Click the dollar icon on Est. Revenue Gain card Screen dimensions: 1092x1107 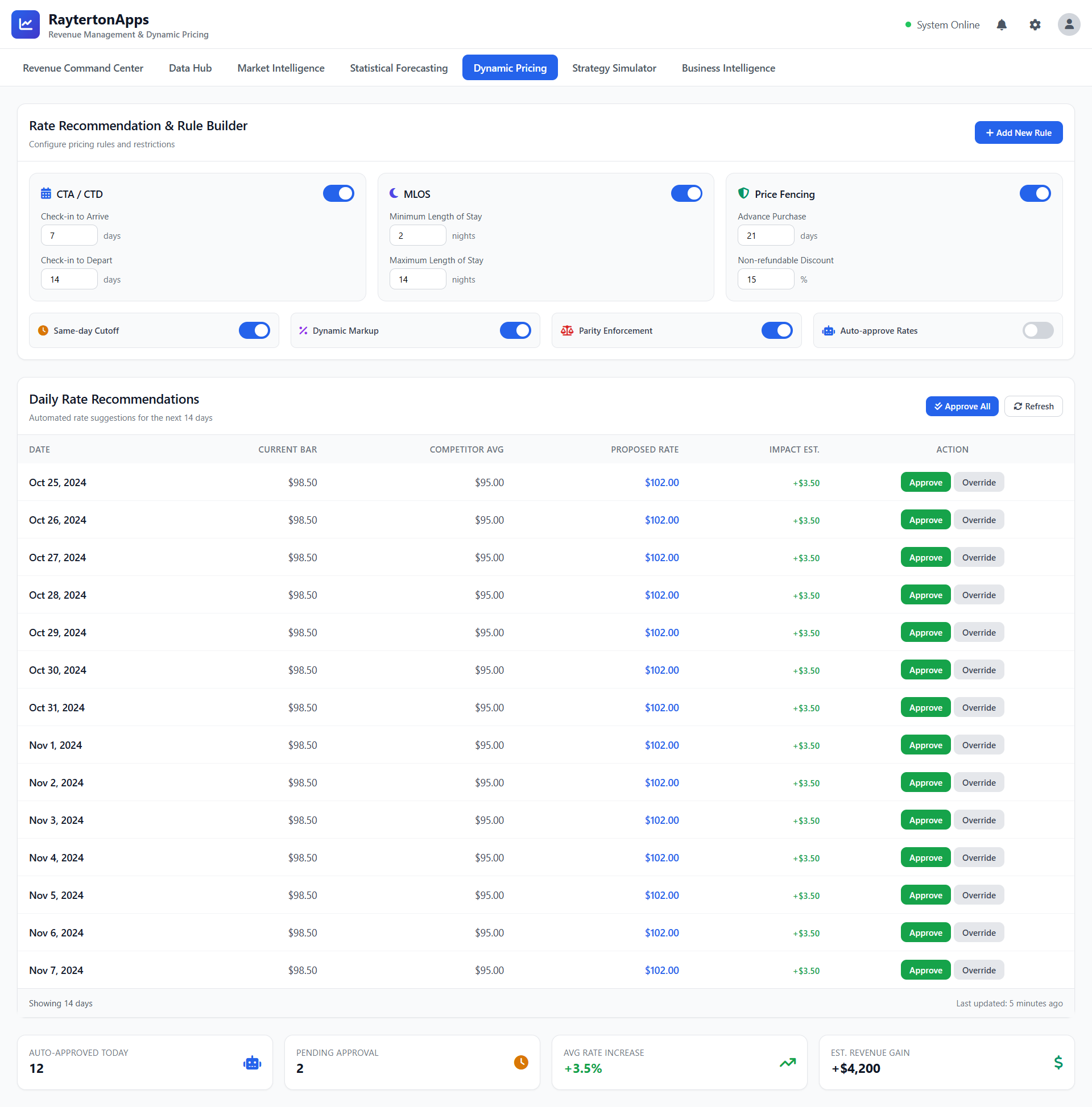point(1058,1062)
